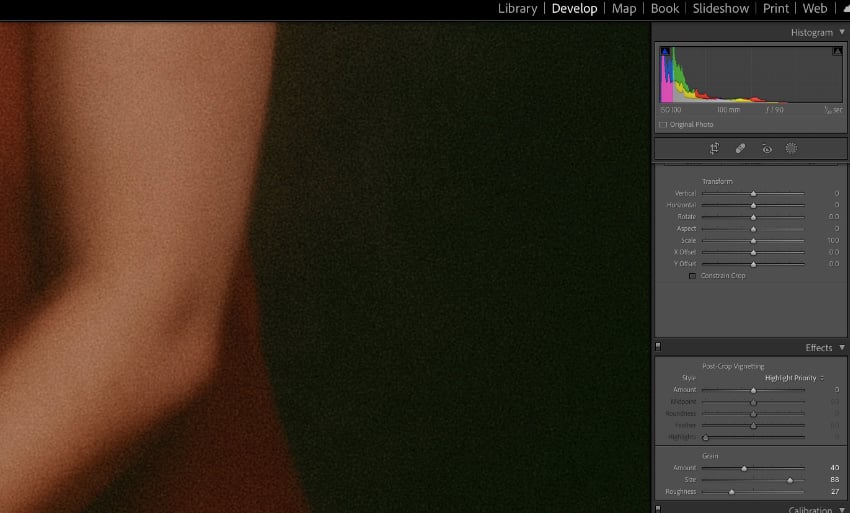
Task: Click the vignetting Highlights slider
Action: (x=753, y=437)
